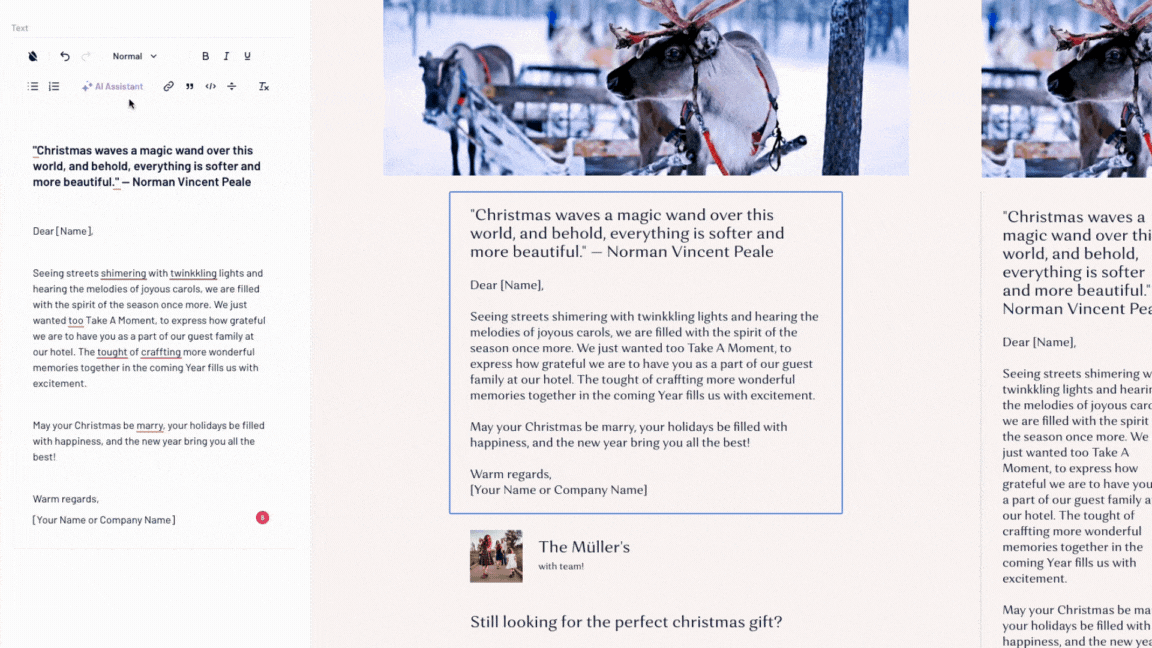This screenshot has height=648, width=1152.
Task: Clear text formatting with the Tx icon
Action: tap(264, 87)
